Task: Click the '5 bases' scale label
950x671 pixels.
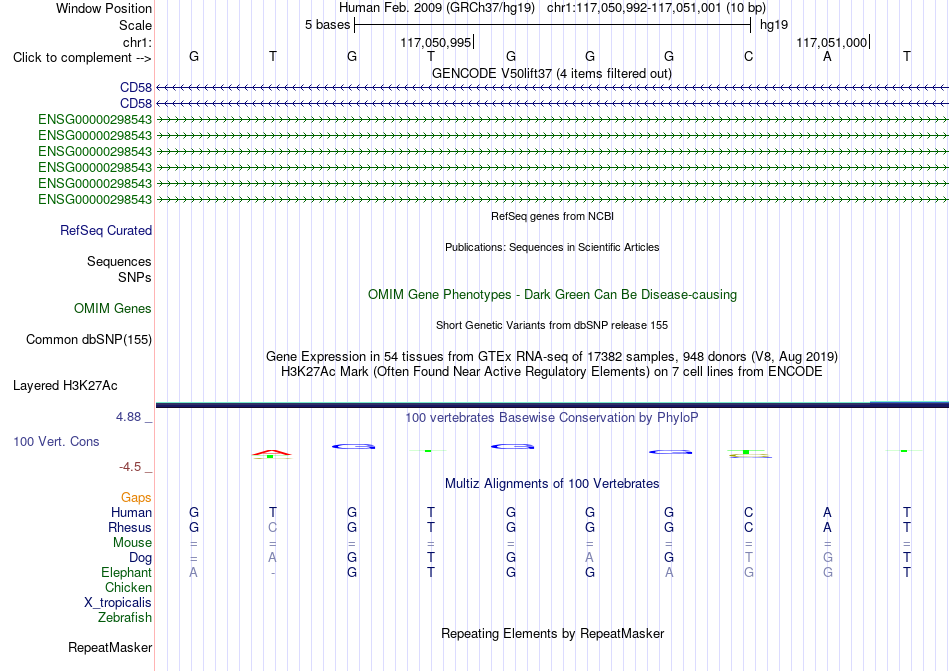Action: (327, 25)
